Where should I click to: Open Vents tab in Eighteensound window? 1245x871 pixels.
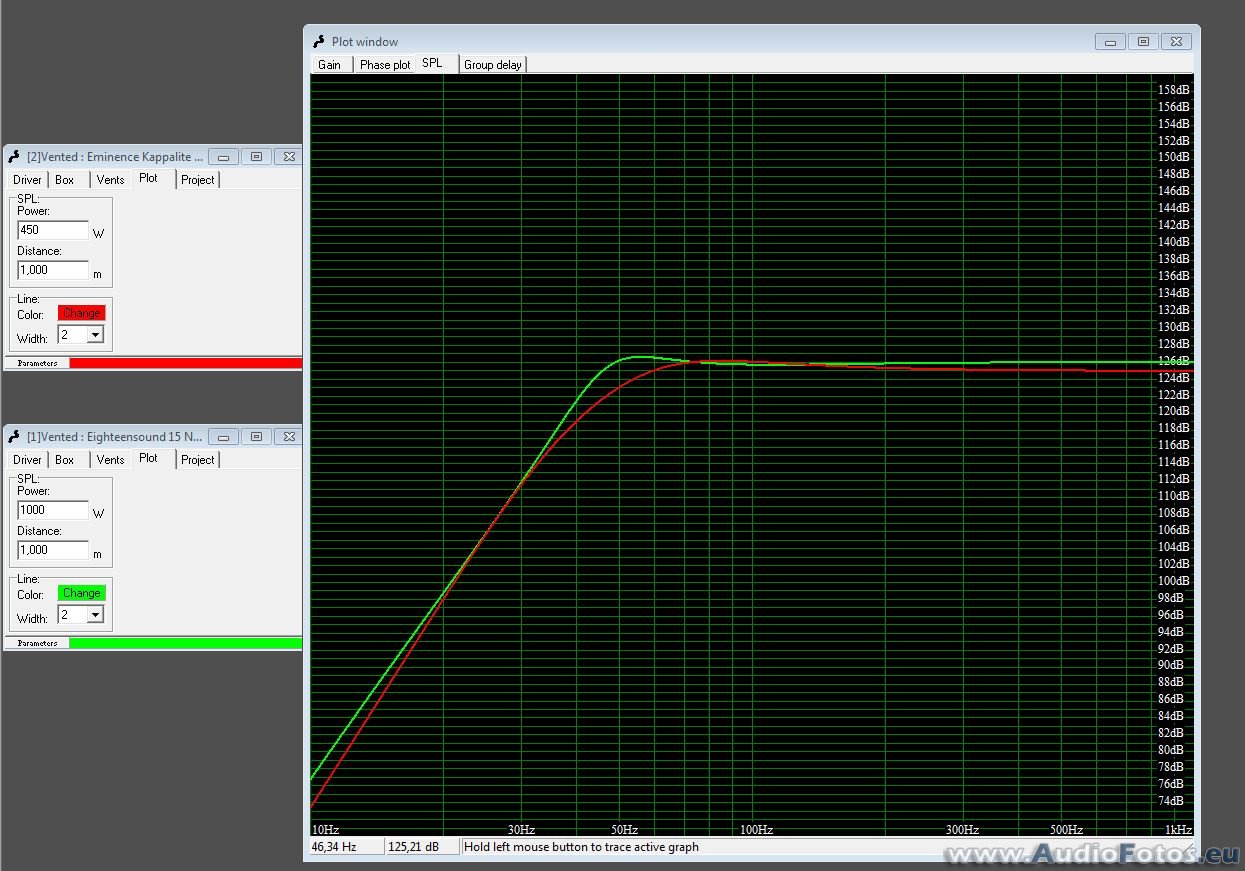[x=110, y=460]
